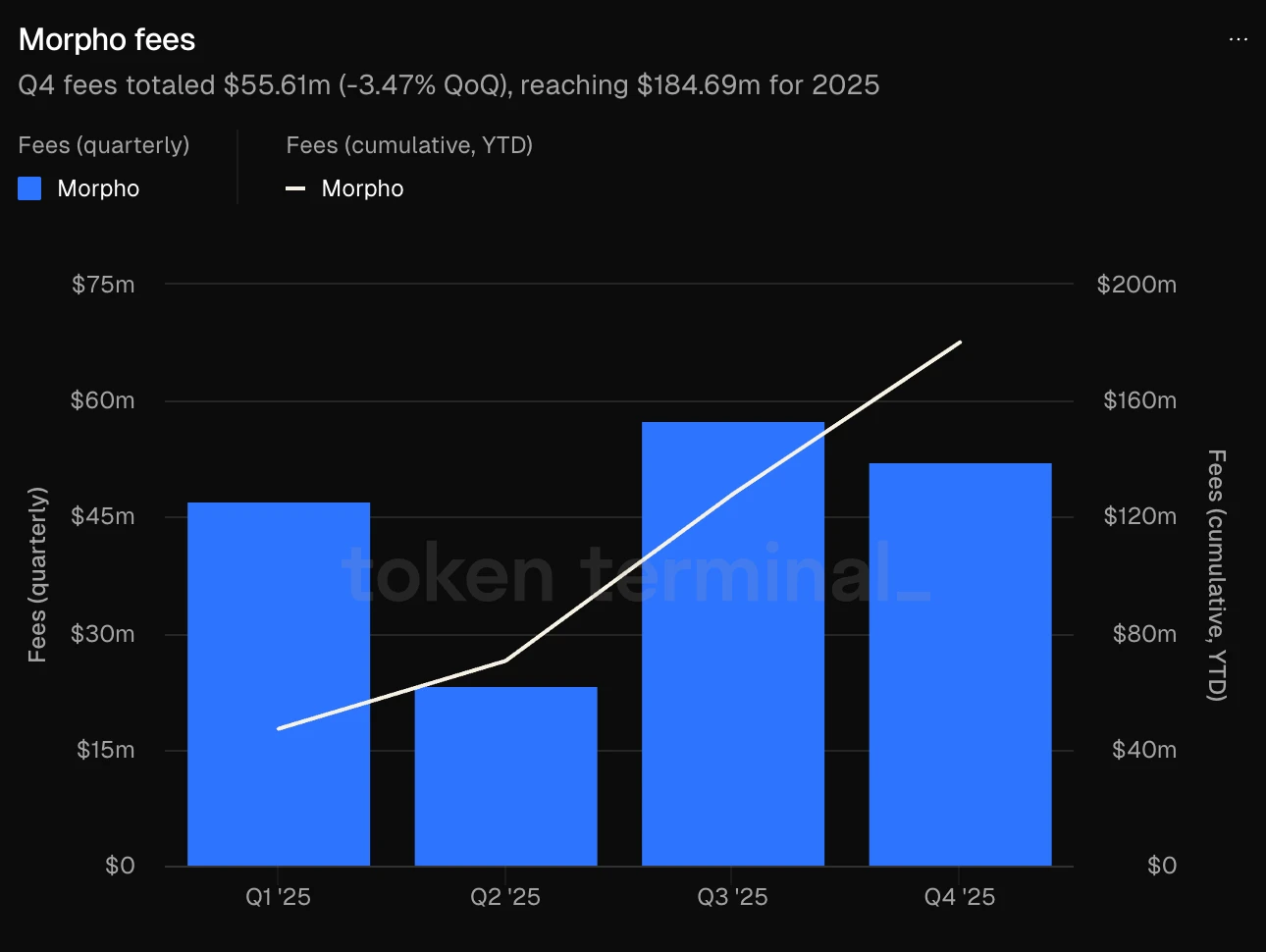Click the Q4 '25 x-axis label
1266x952 pixels.
pos(960,897)
